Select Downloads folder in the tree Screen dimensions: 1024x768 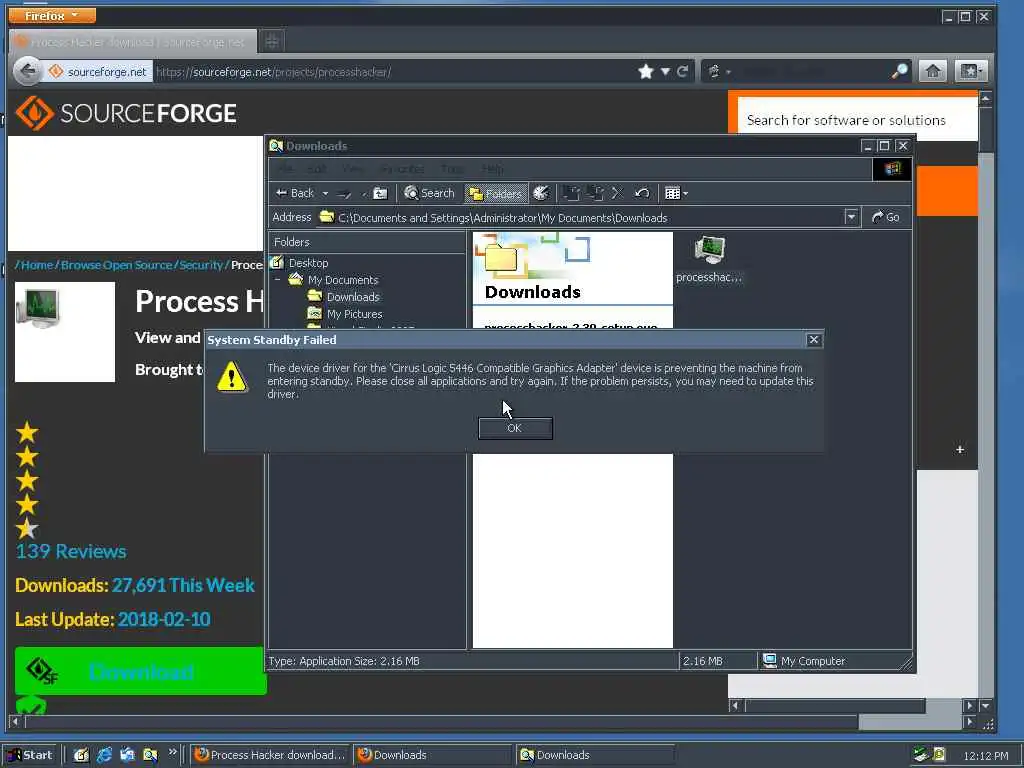pyautogui.click(x=353, y=296)
